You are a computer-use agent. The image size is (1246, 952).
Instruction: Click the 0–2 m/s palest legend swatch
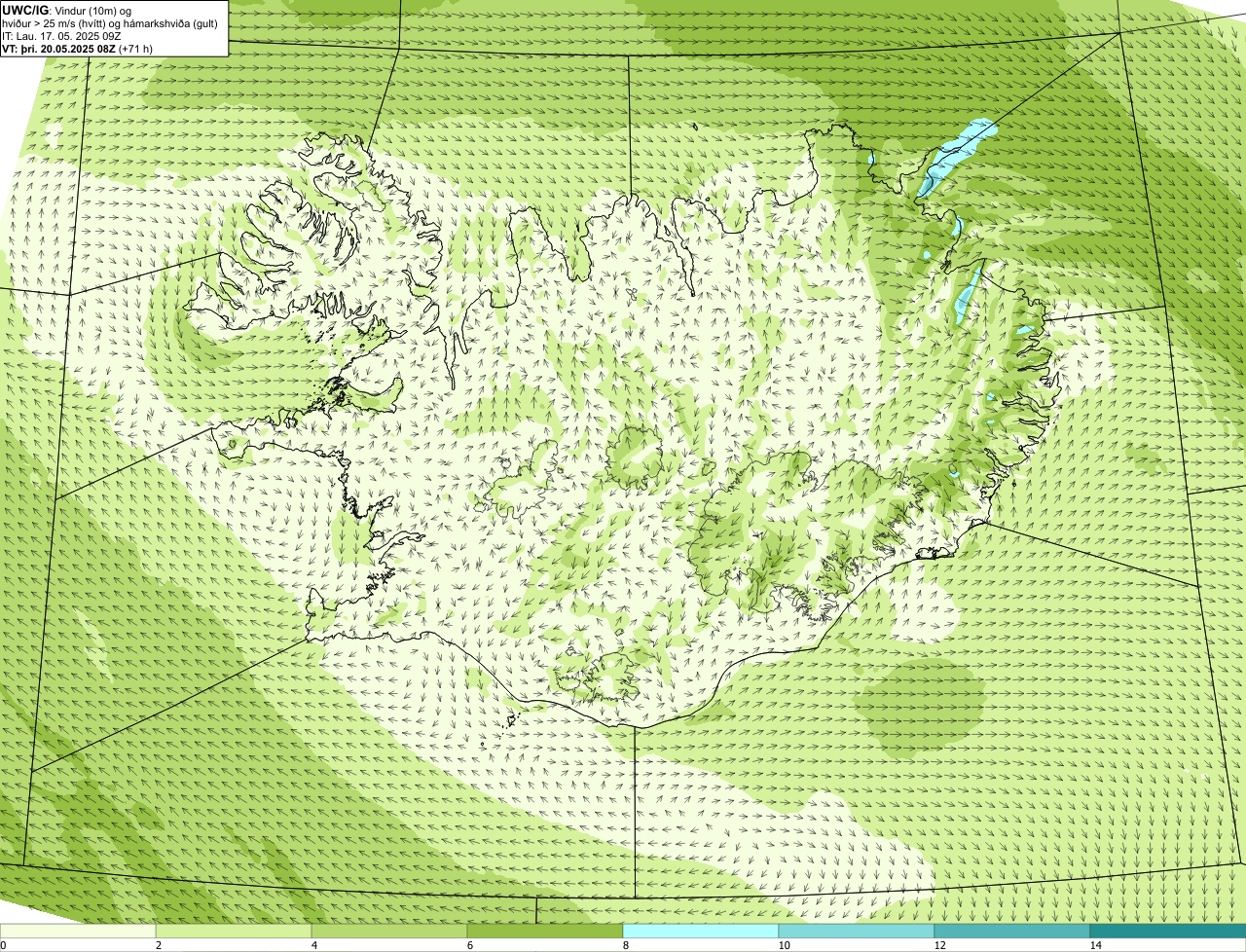[x=78, y=931]
